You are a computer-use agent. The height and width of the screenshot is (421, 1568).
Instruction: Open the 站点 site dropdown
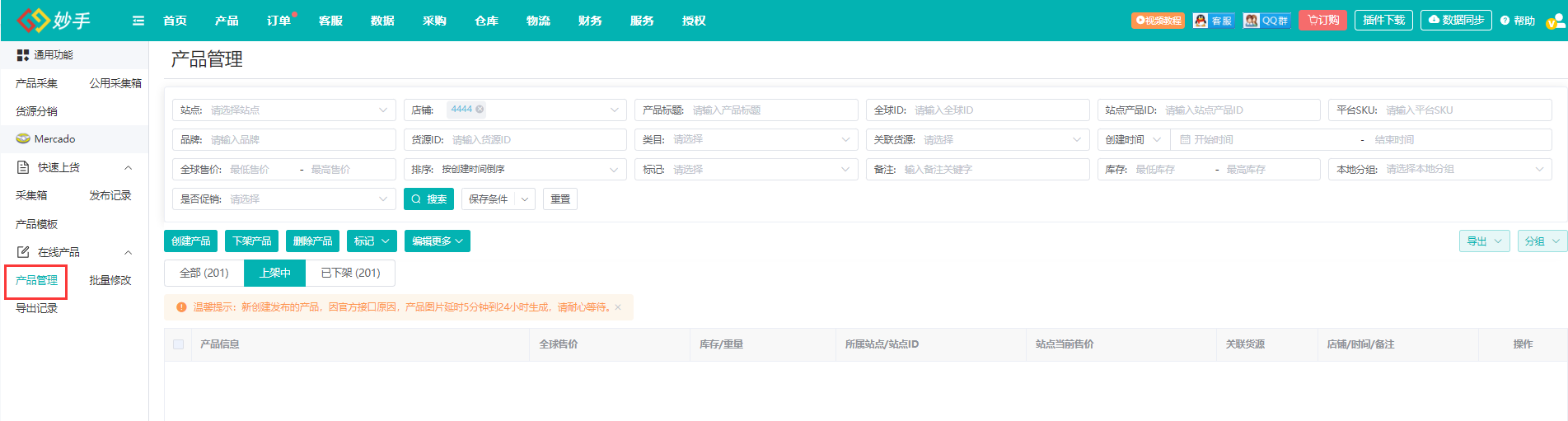pos(283,110)
